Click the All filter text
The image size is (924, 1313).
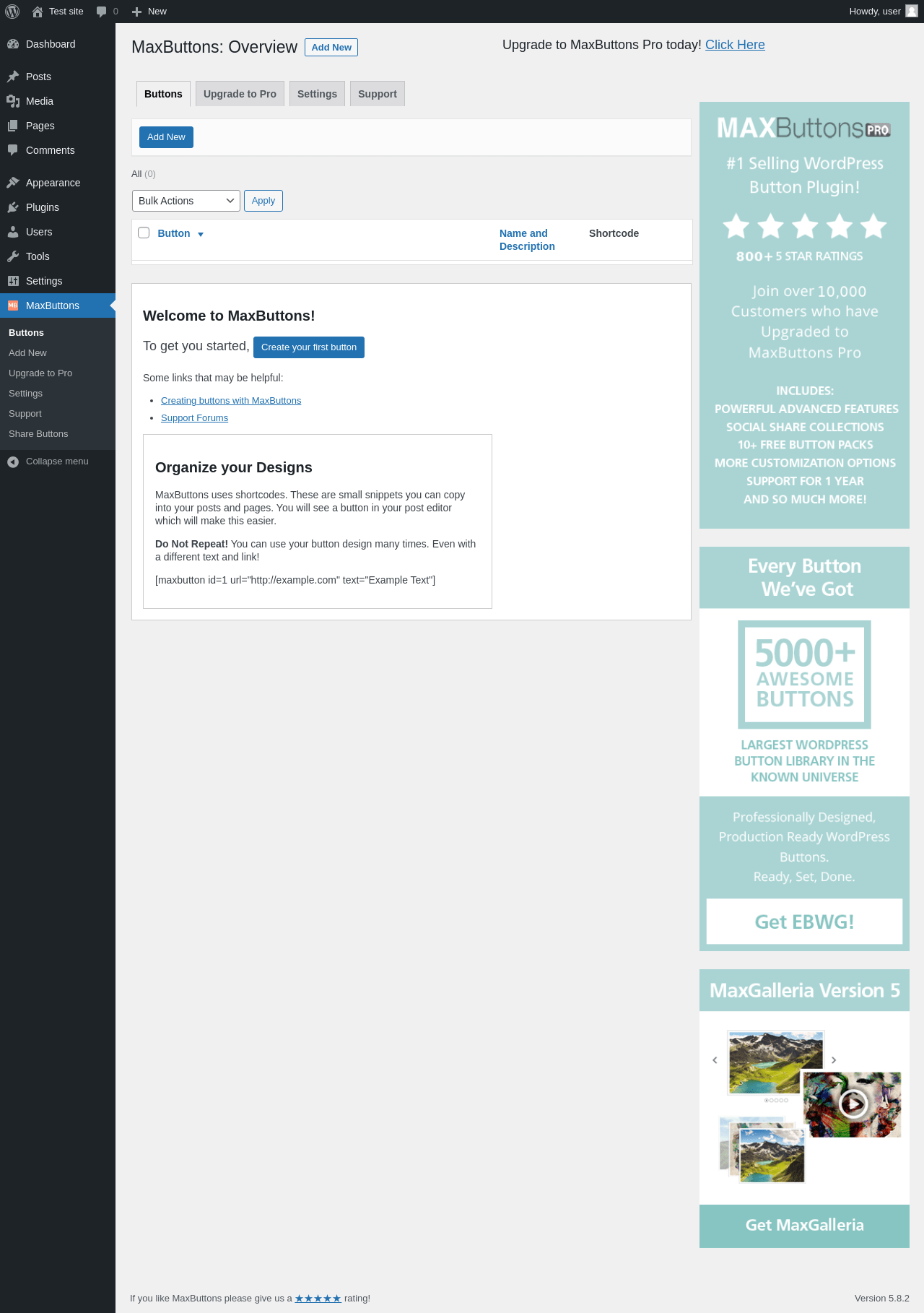[x=136, y=174]
